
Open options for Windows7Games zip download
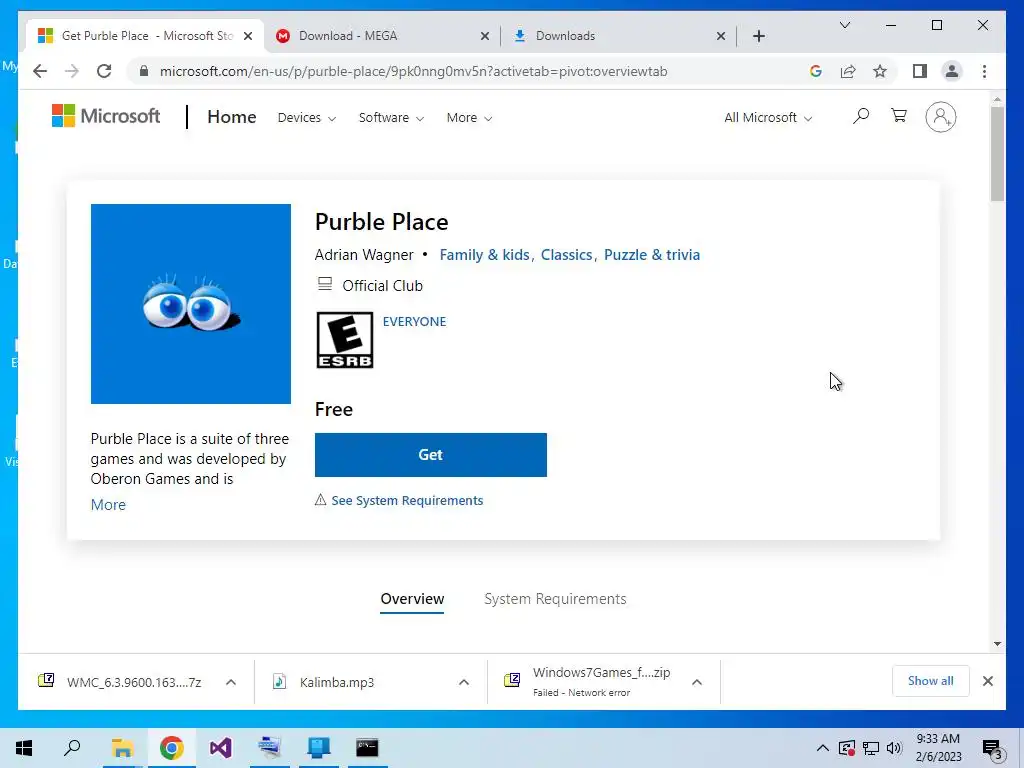click(x=697, y=682)
